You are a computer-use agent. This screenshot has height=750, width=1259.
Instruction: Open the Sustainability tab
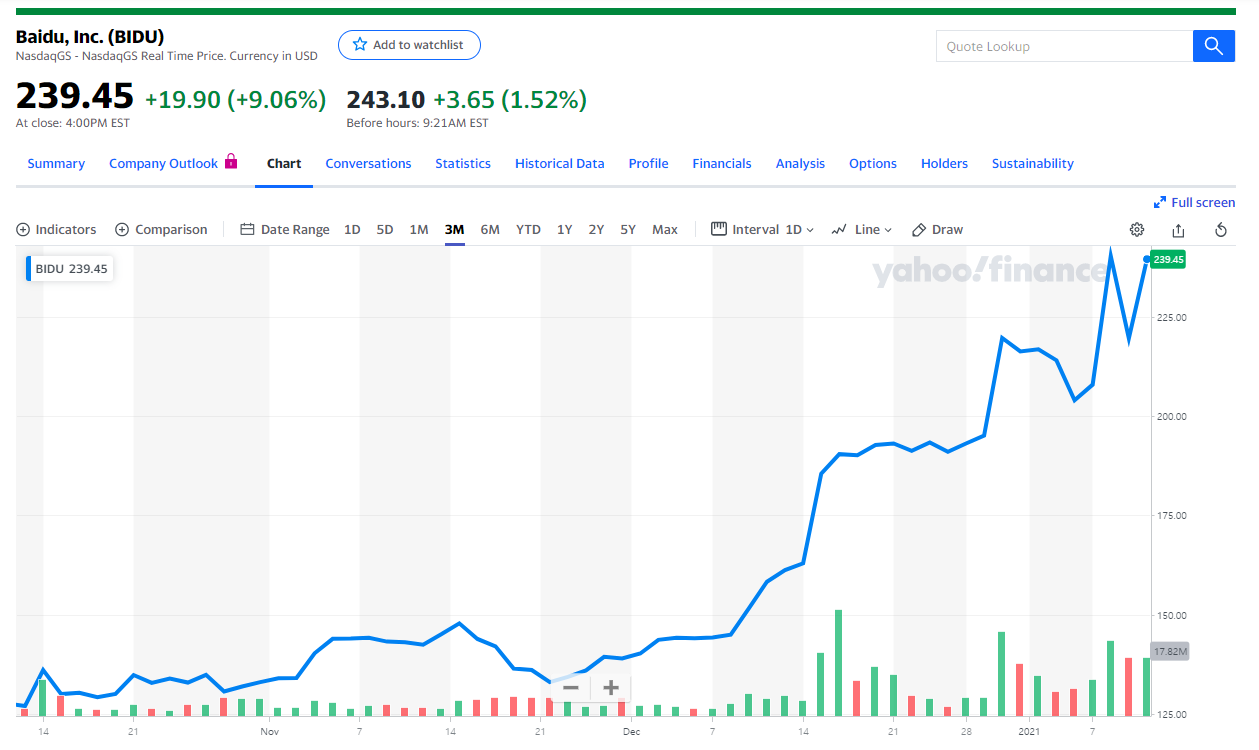[x=1033, y=164]
